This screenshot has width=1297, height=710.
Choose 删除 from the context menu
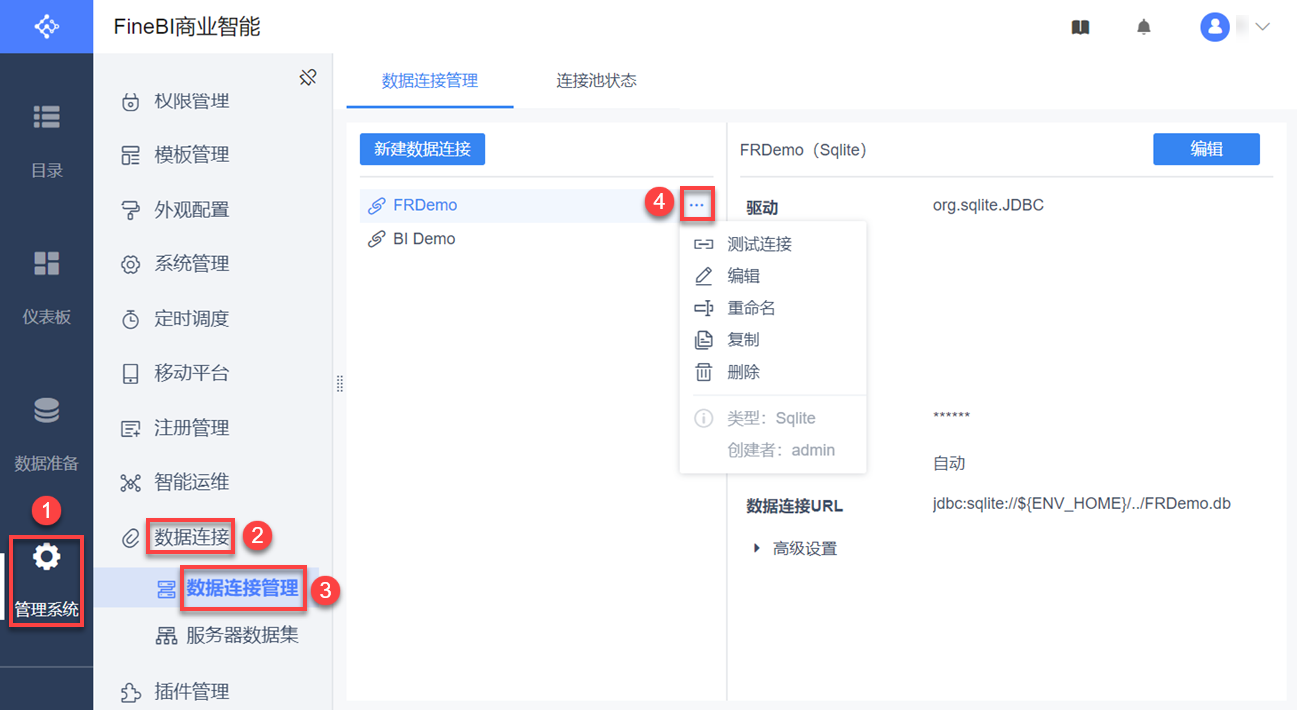772,372
